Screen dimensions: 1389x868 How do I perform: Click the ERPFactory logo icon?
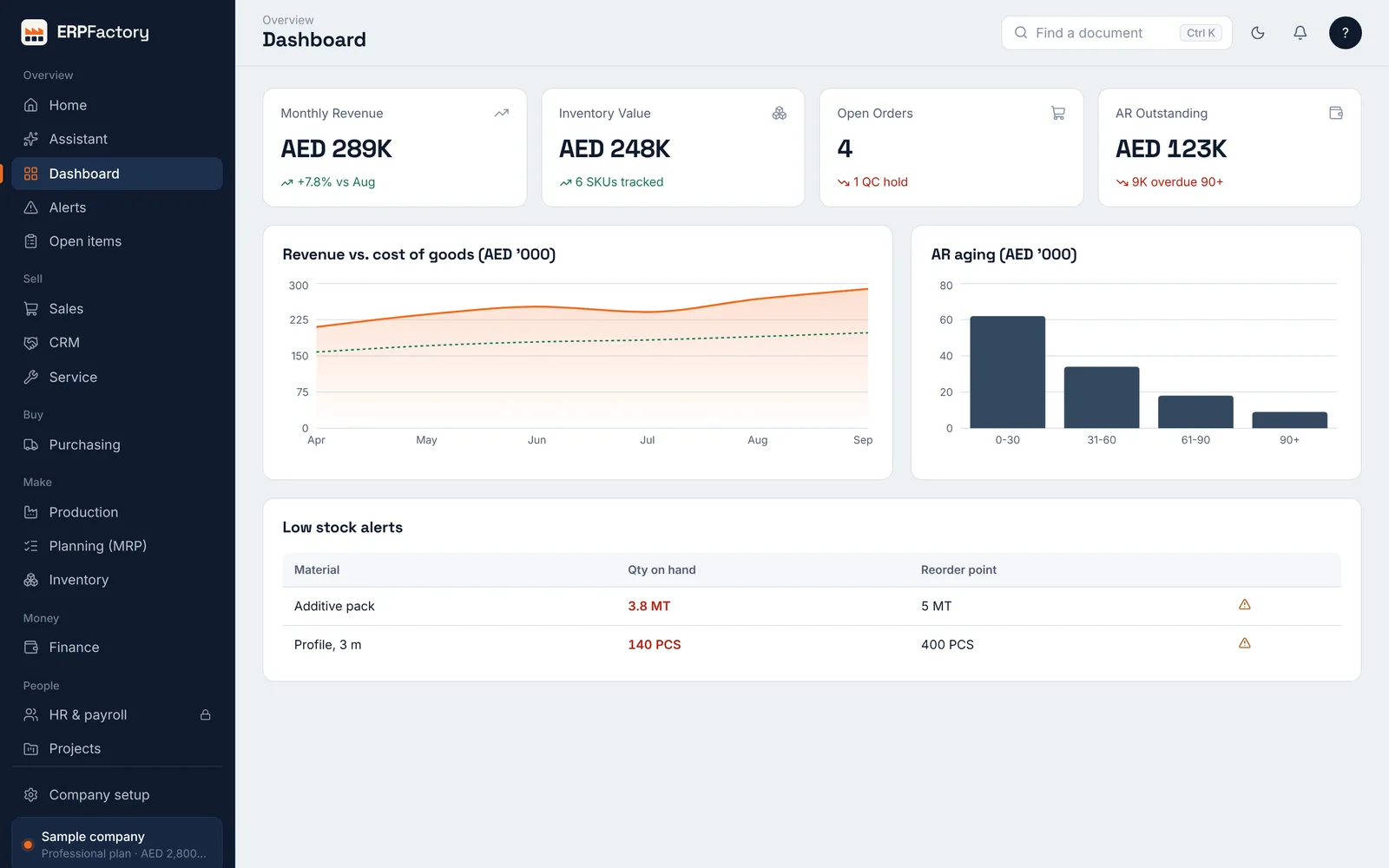34,32
